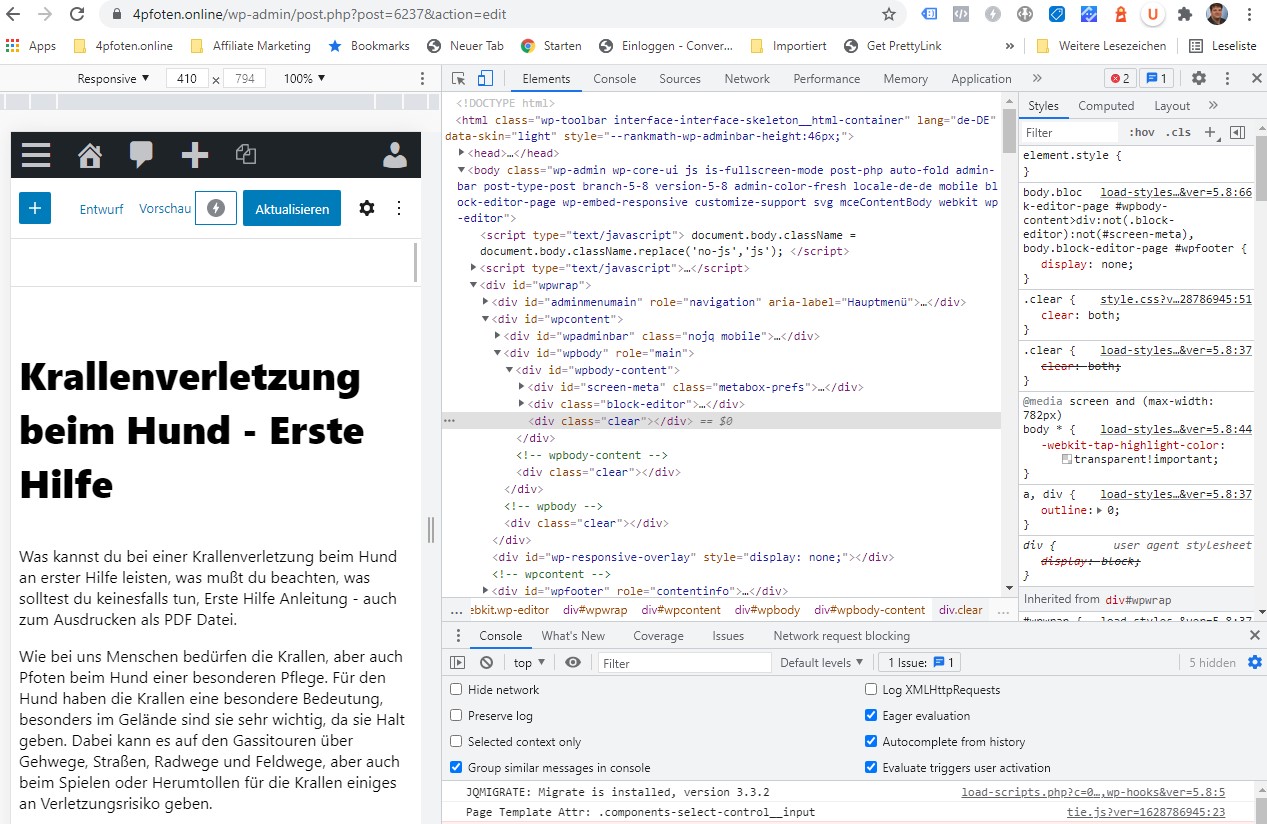Toggle the transparent color swatch in Styles
Viewport: 1267px width, 824px height.
click(x=1067, y=459)
